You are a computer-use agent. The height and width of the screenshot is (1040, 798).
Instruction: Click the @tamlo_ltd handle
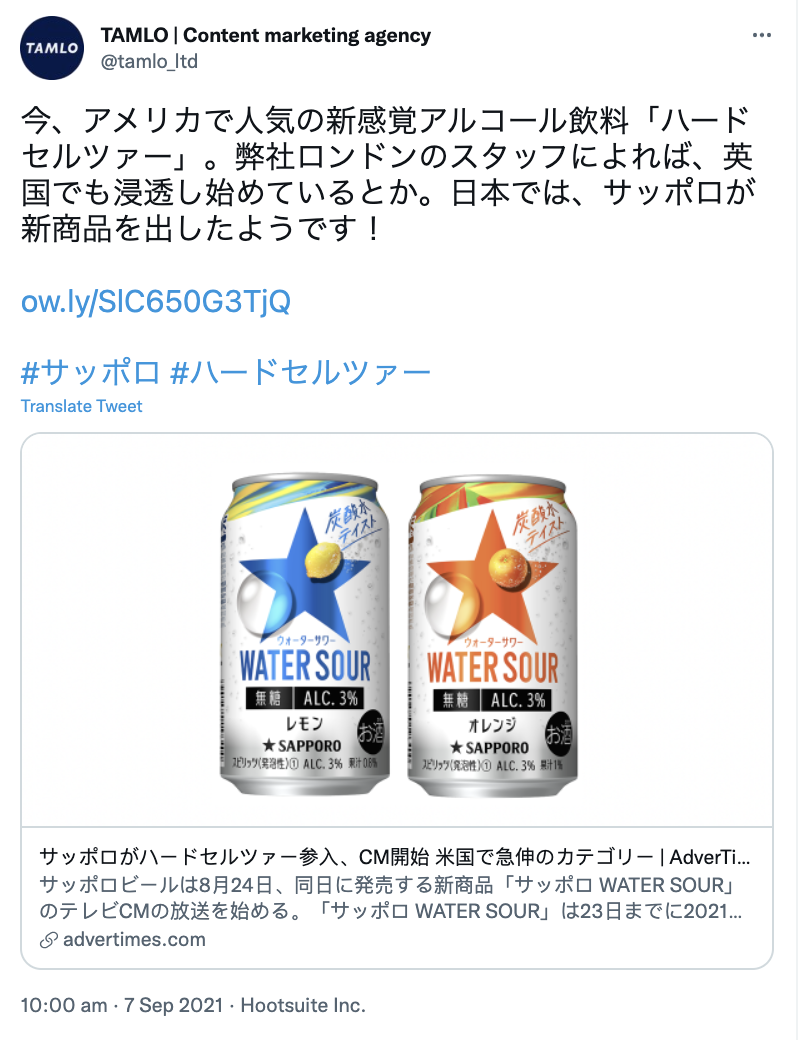pyautogui.click(x=149, y=62)
